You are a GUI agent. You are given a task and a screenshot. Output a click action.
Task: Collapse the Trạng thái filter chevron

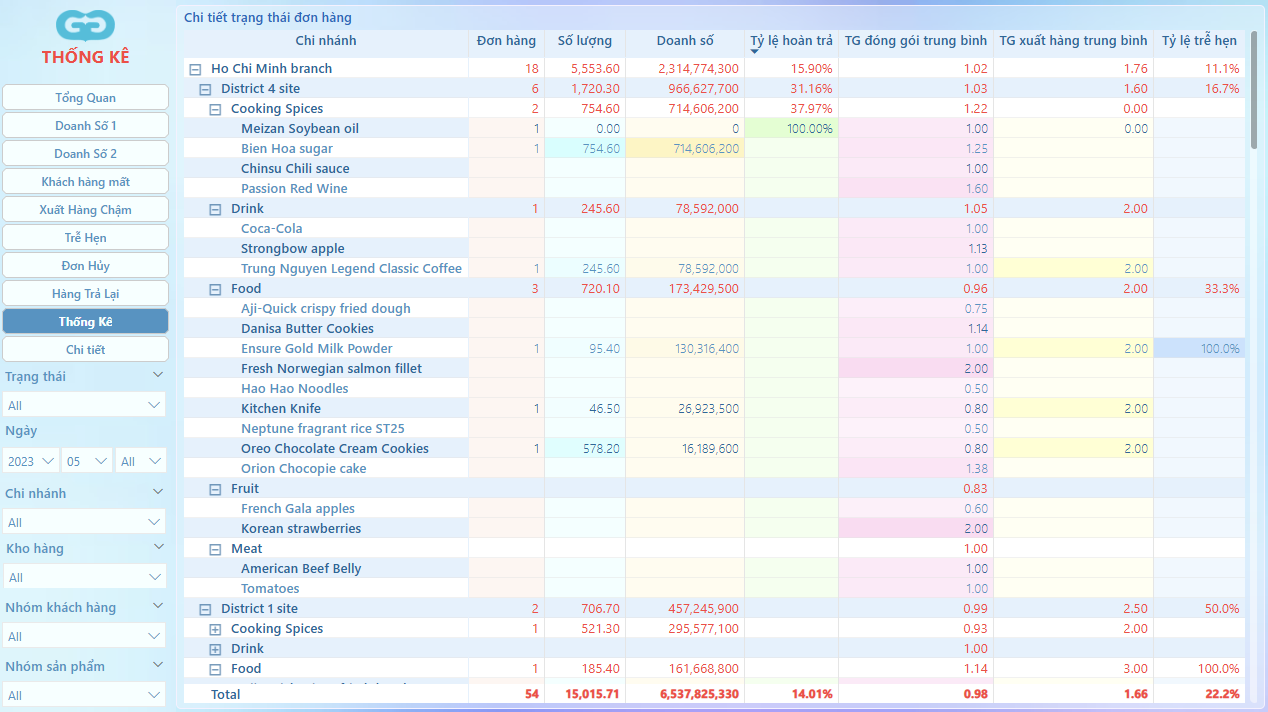(x=157, y=375)
